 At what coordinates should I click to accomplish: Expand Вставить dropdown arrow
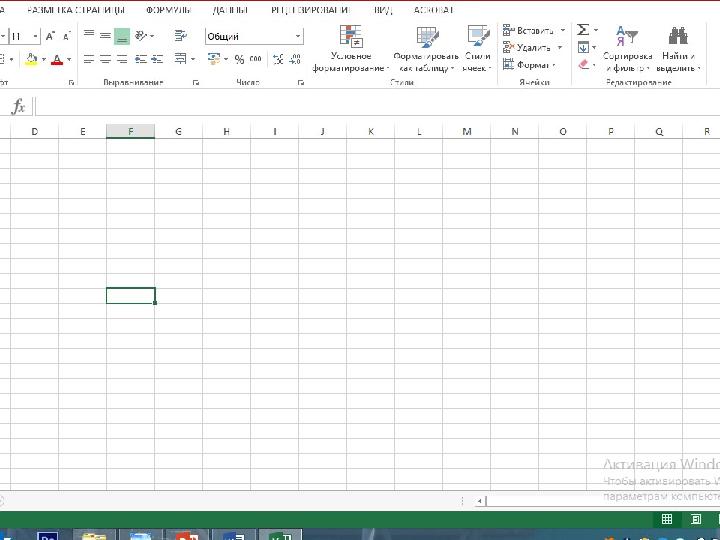coord(562,31)
